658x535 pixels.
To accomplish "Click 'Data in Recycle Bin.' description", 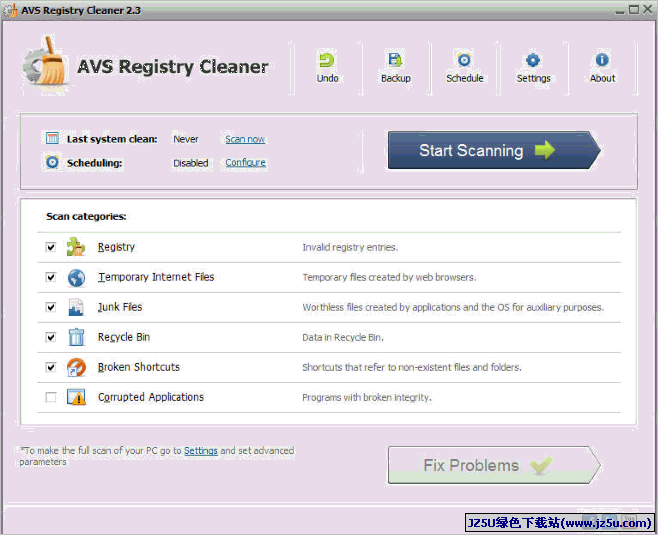I will tap(343, 337).
